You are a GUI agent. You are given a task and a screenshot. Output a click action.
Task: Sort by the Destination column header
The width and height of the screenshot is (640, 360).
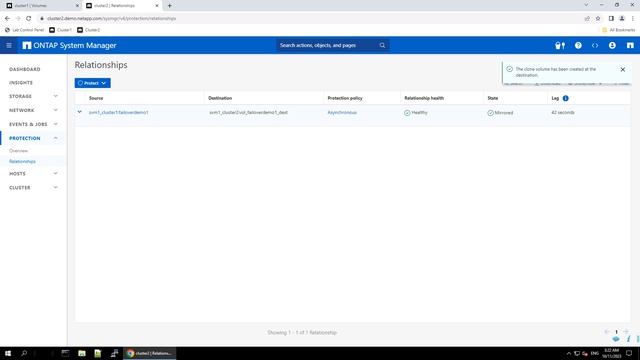220,98
